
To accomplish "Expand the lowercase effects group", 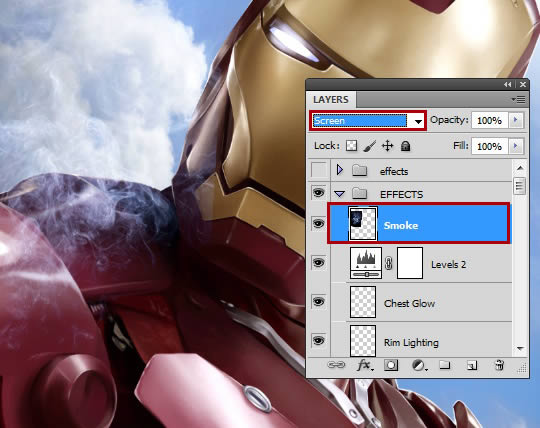I will click(x=340, y=170).
